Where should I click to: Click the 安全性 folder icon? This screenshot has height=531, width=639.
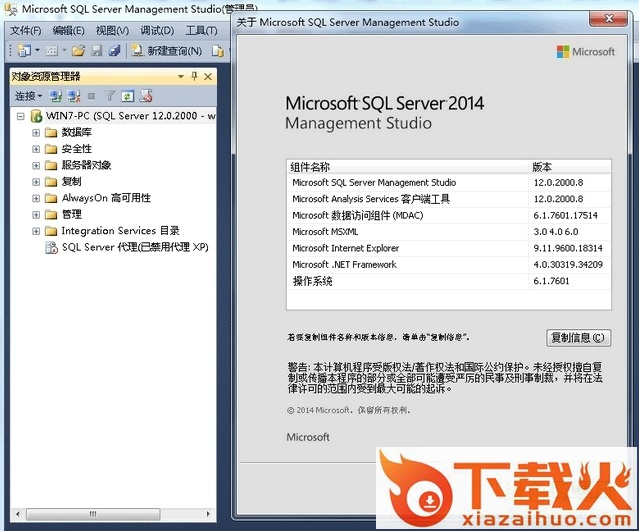point(51,149)
